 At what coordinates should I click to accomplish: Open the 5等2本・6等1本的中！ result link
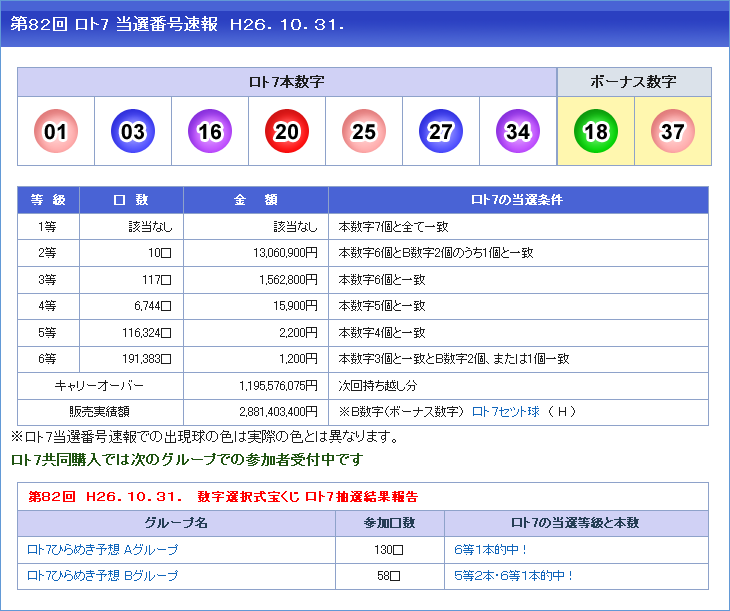click(x=514, y=576)
